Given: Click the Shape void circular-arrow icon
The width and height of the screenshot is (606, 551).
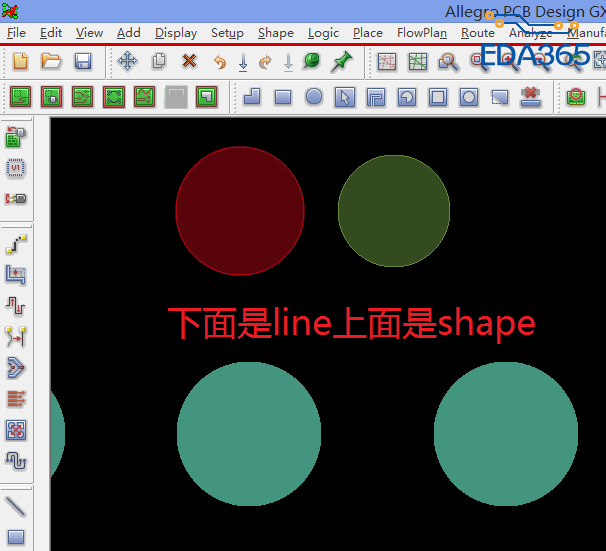Looking at the screenshot, I should click(407, 97).
